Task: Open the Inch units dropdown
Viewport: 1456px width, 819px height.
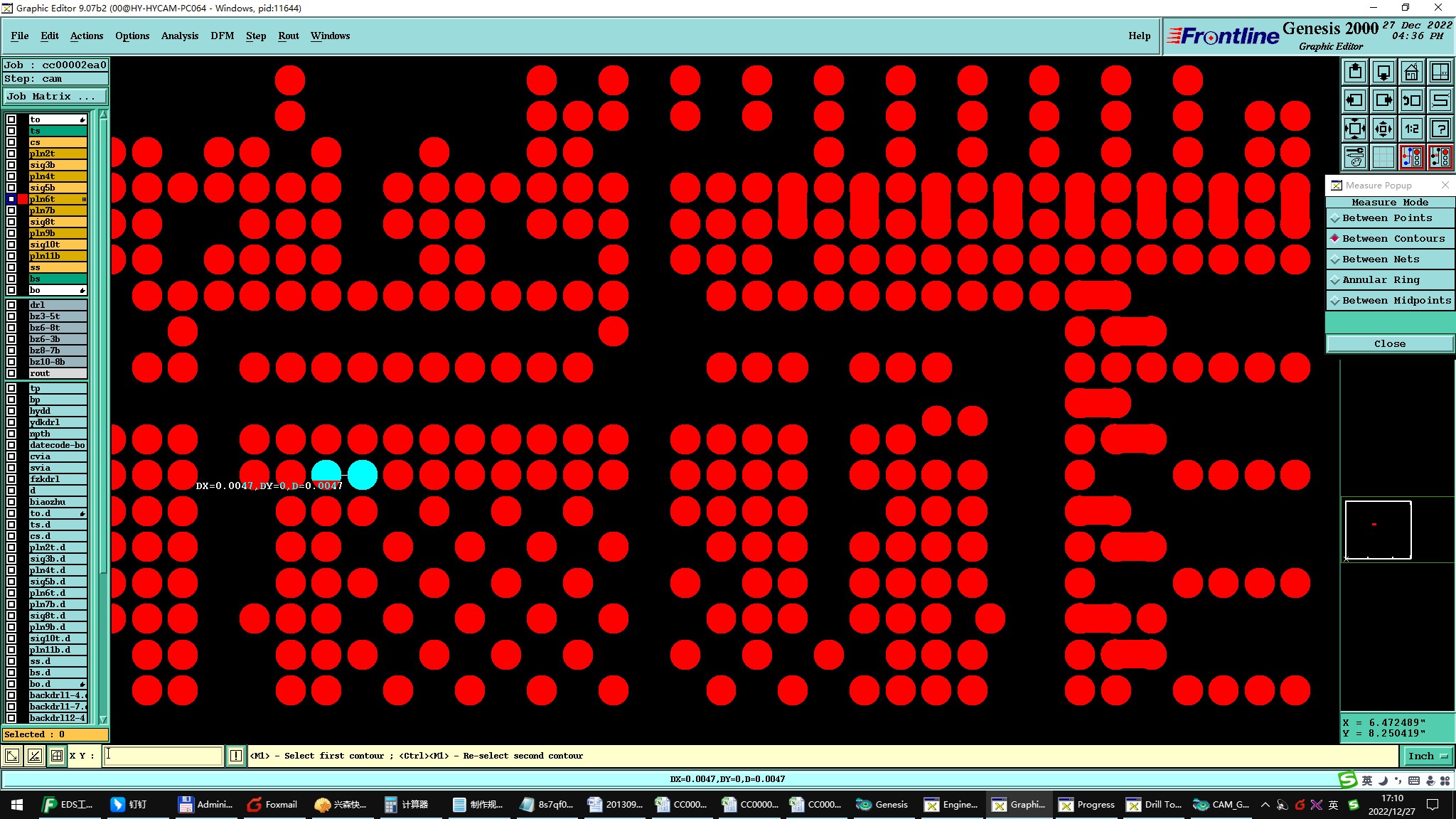Action: [1428, 756]
